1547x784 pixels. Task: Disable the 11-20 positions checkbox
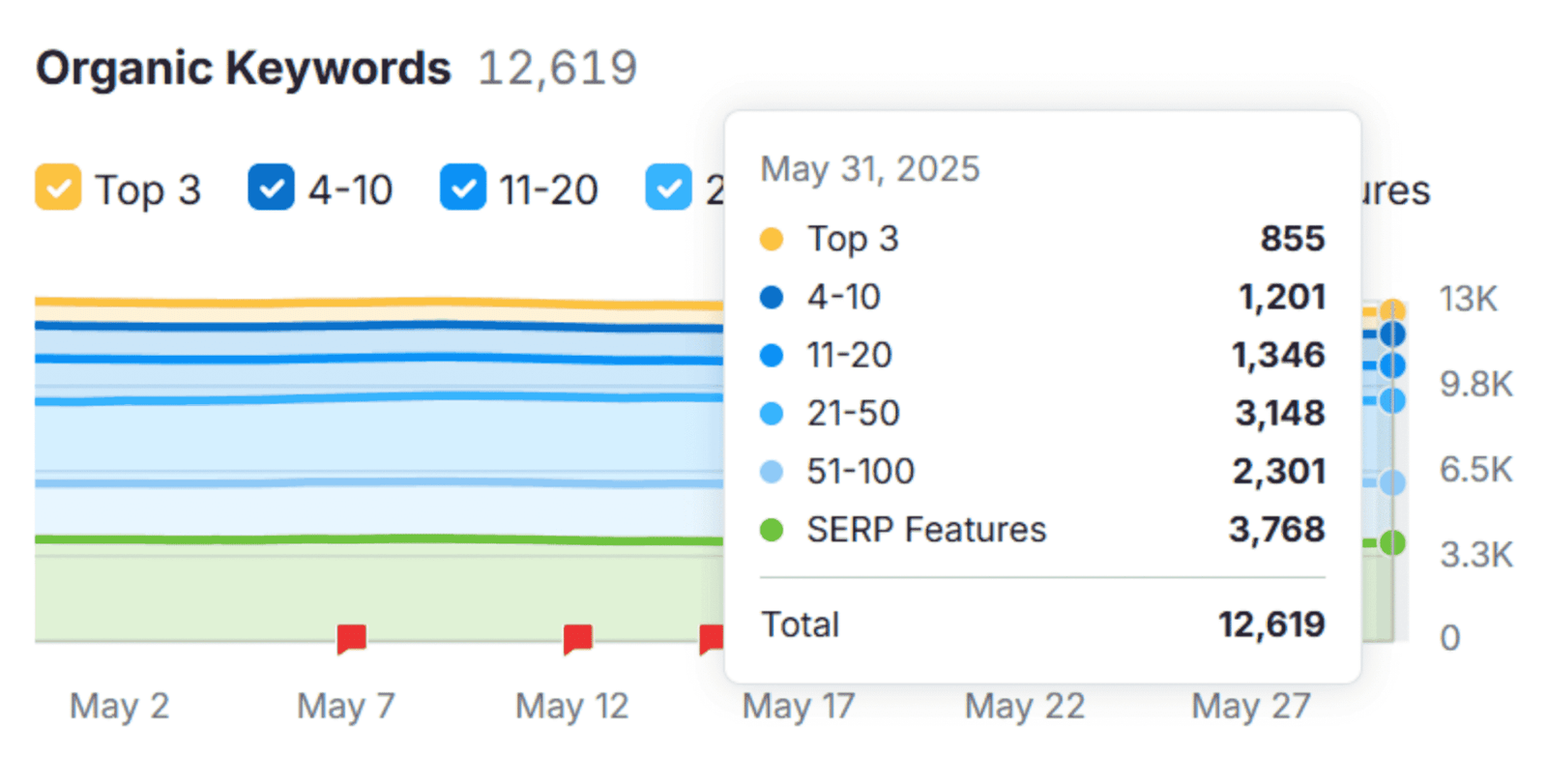click(462, 188)
